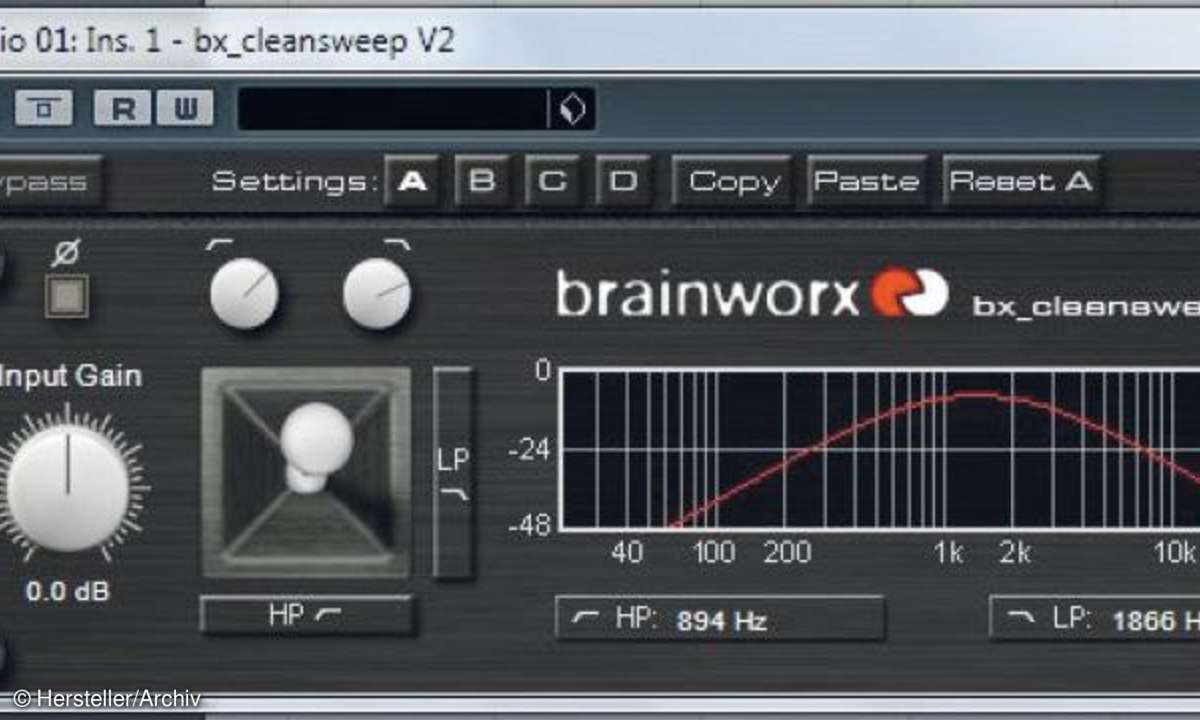Click the LP 1866 Hz frequency field
The height and width of the screenshot is (720, 1200).
[1095, 619]
